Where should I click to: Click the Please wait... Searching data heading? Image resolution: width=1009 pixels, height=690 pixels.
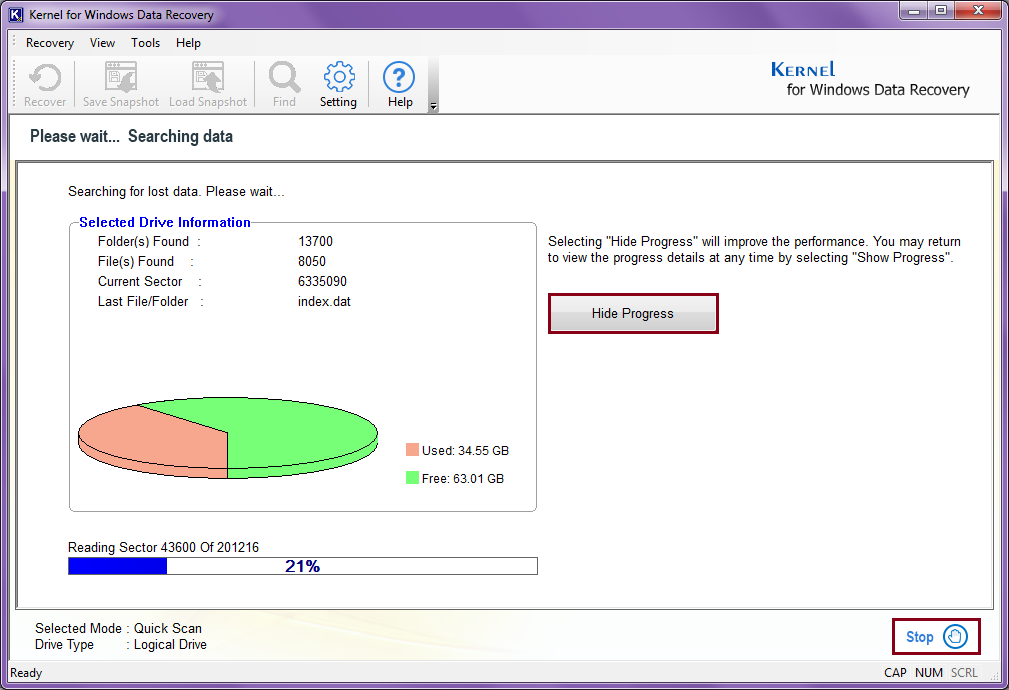pos(131,136)
